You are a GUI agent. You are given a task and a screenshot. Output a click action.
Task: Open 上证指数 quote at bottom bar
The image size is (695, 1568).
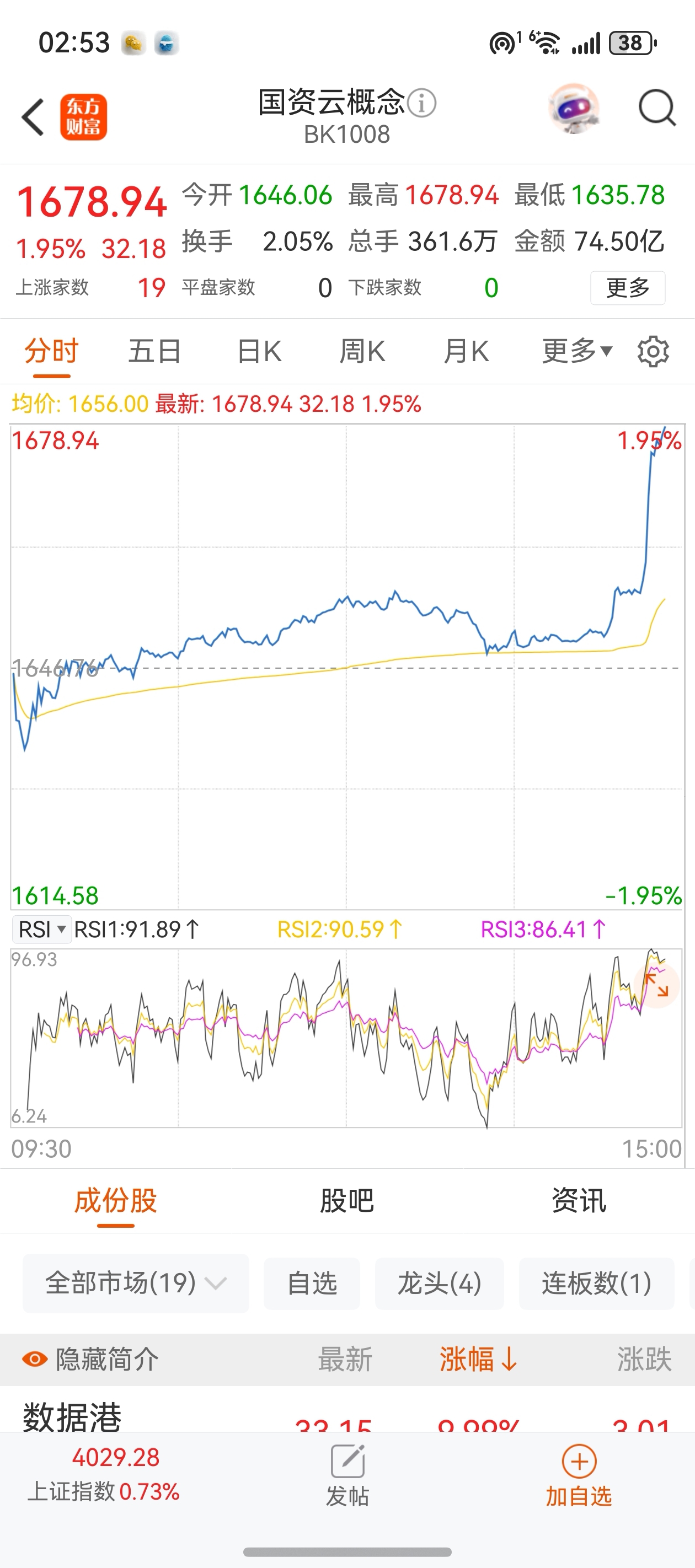point(104,1474)
